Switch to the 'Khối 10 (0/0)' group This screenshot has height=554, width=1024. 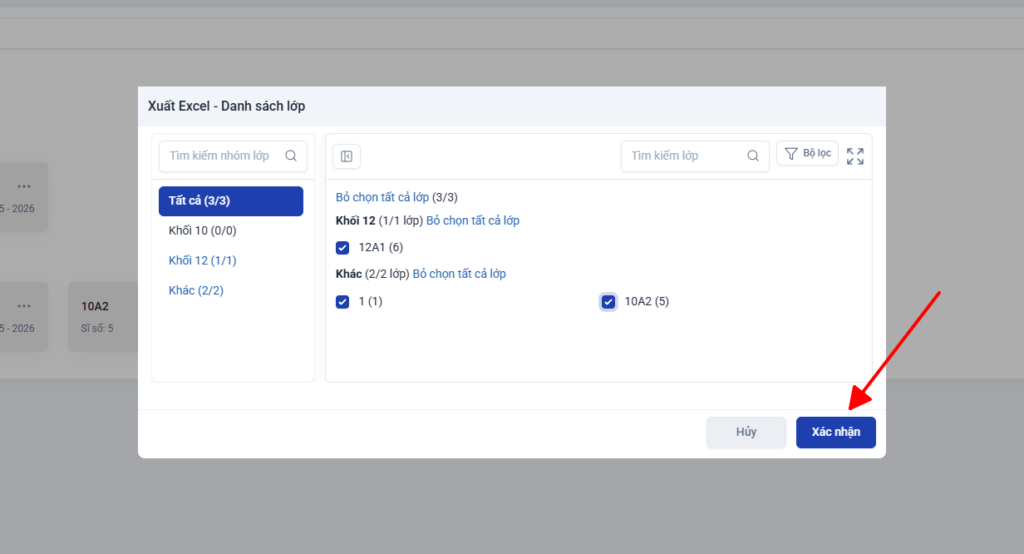[202, 231]
